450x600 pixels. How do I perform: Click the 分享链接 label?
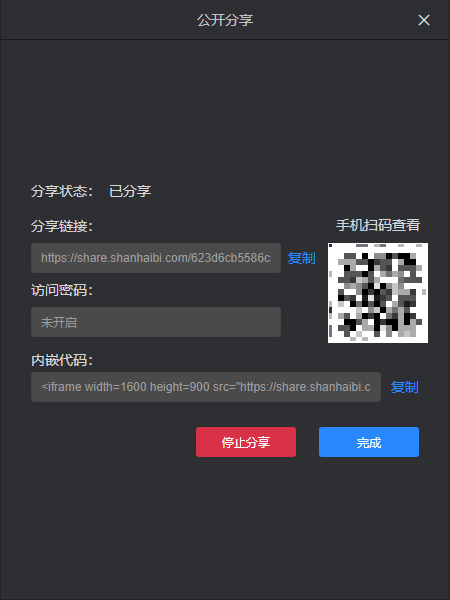pos(62,226)
